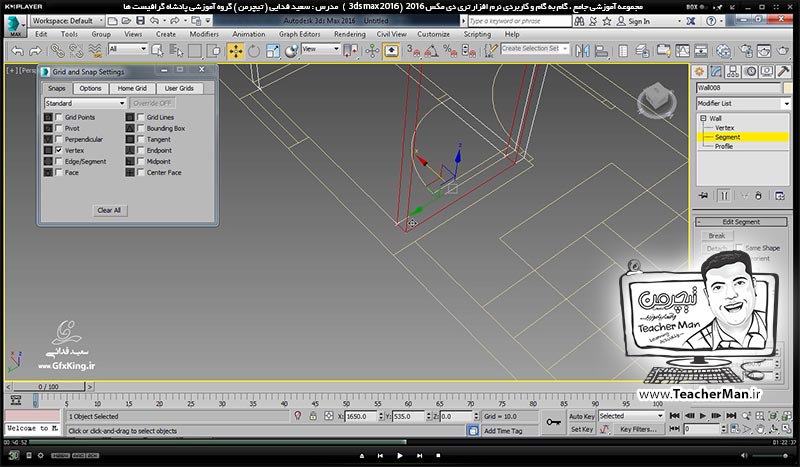Open the Curve Editor icon
800x467 pixels.
(682, 51)
